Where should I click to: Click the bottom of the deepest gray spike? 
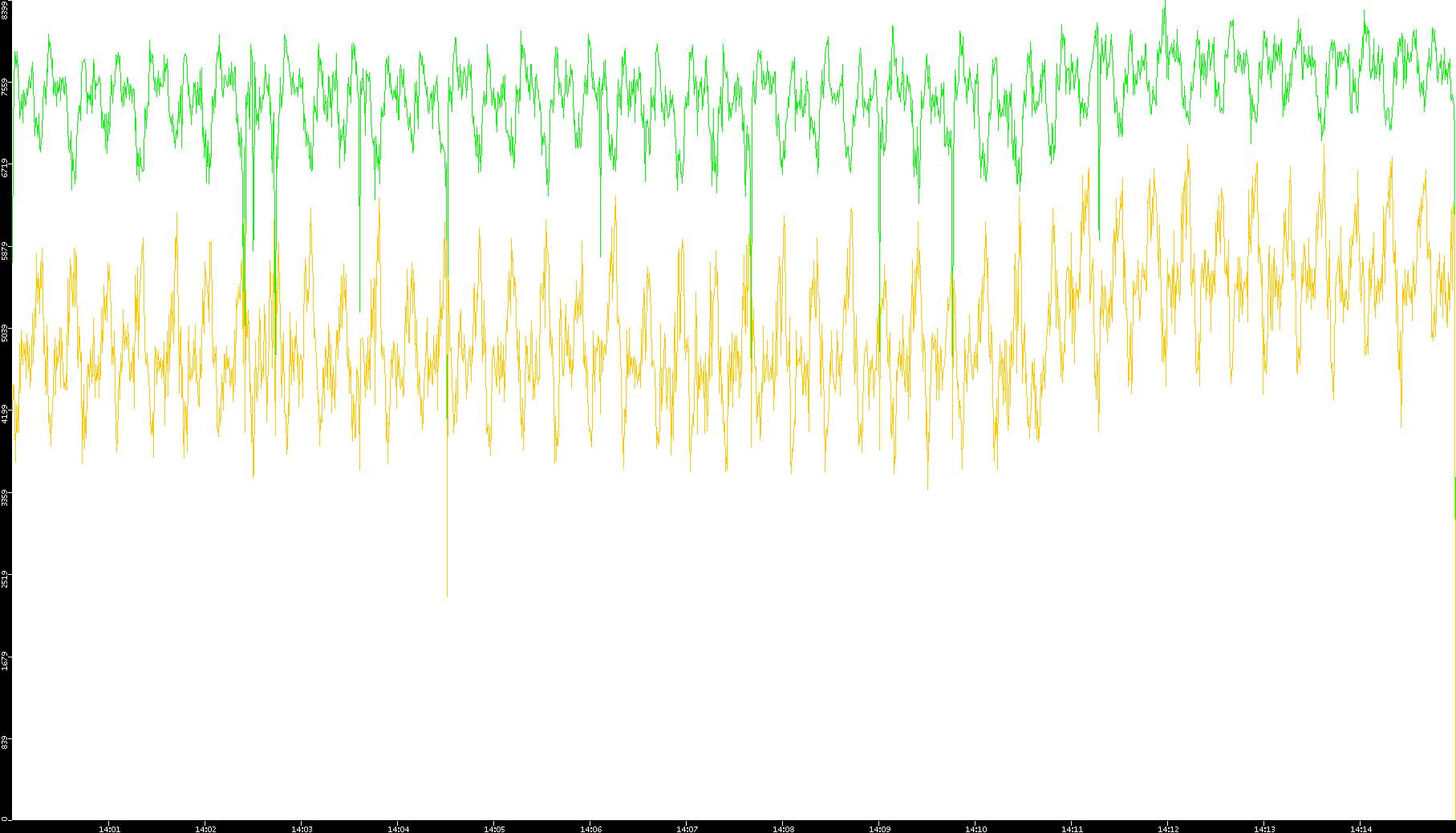point(447,595)
